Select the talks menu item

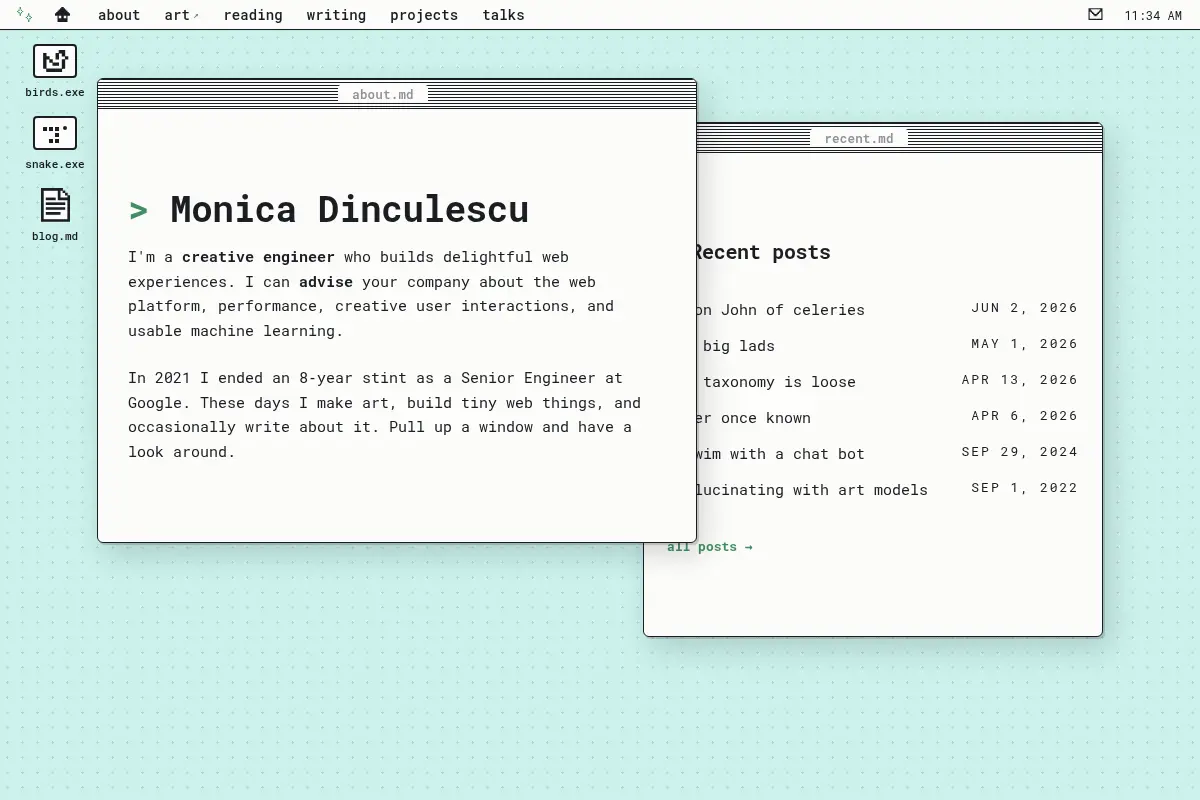(x=503, y=15)
